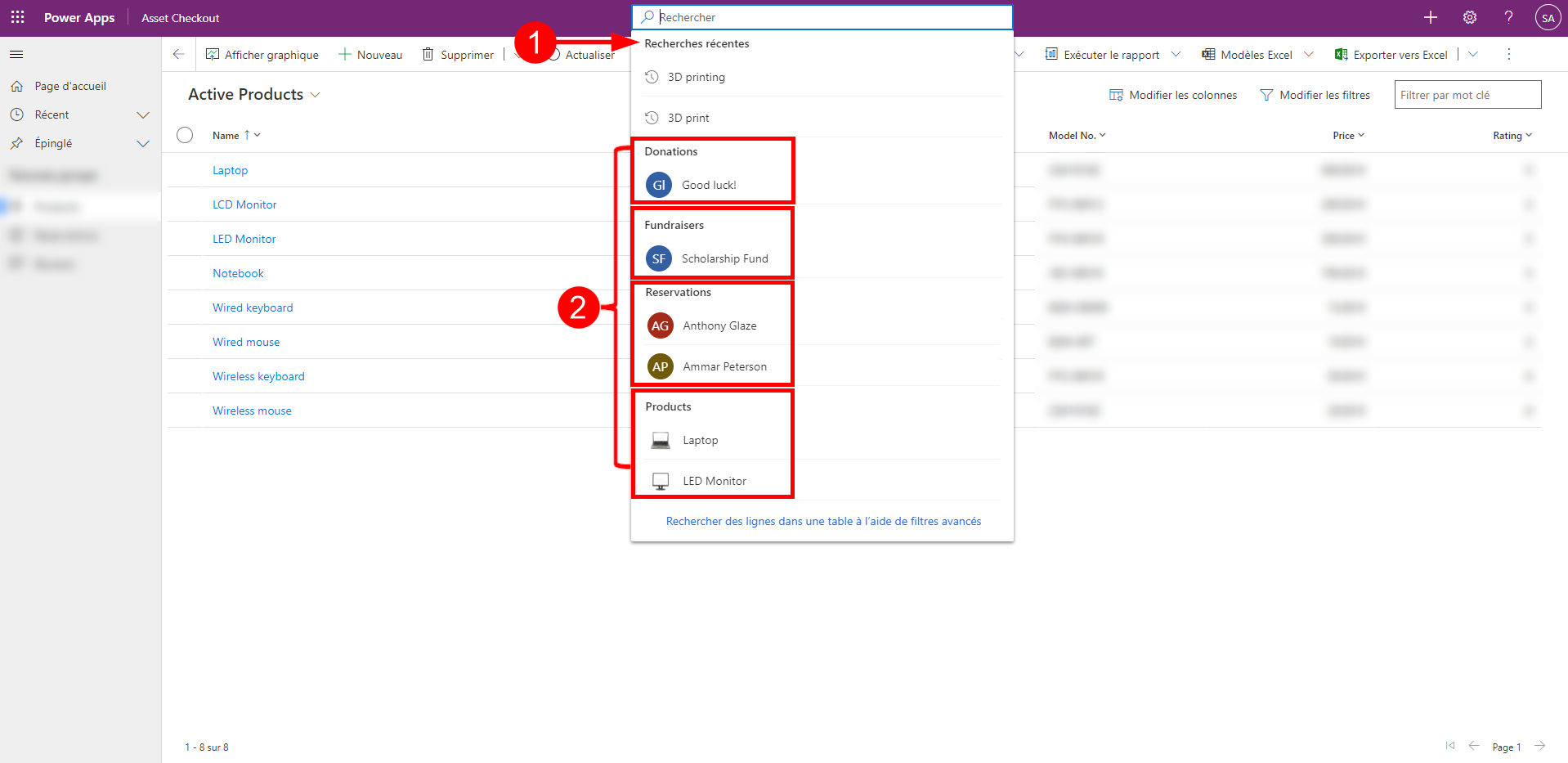
Task: Click the Afficher graphique chart icon
Action: [x=213, y=54]
